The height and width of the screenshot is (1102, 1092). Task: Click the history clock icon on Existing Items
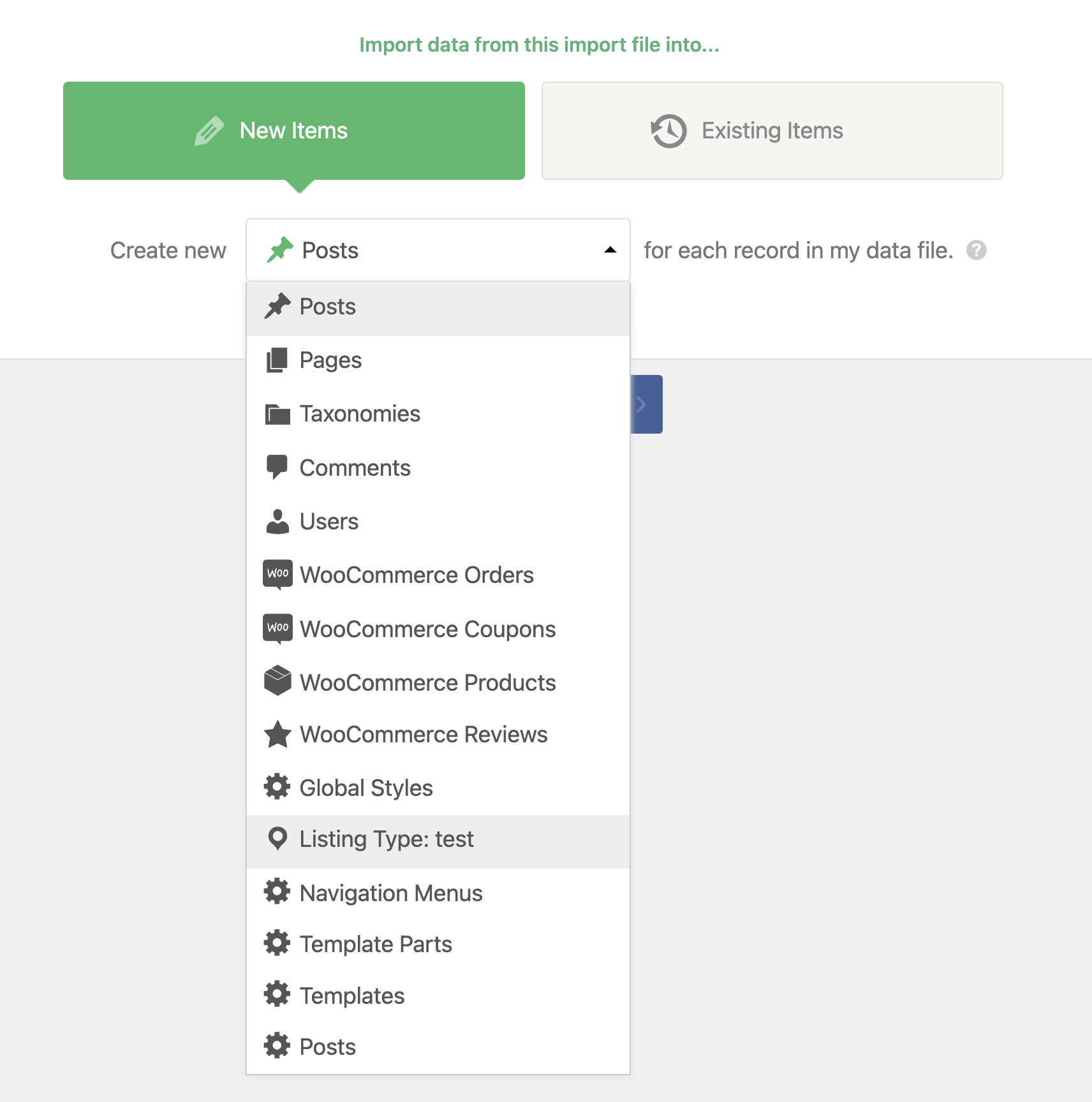pos(668,131)
